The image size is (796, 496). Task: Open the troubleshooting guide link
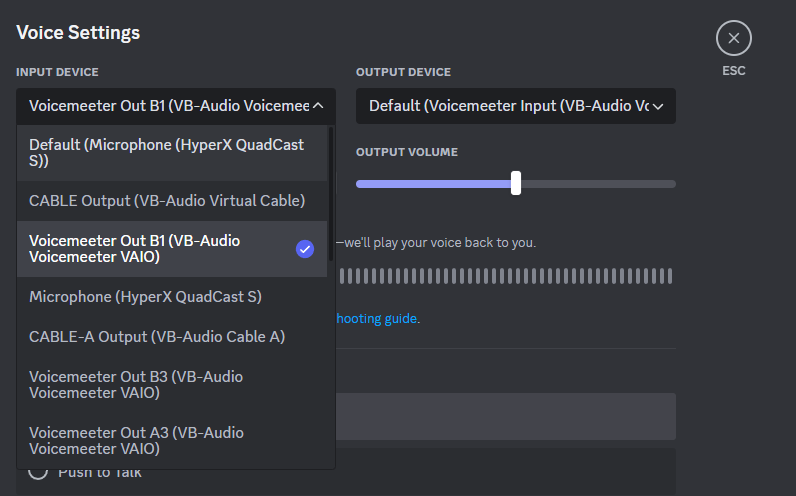click(x=377, y=319)
